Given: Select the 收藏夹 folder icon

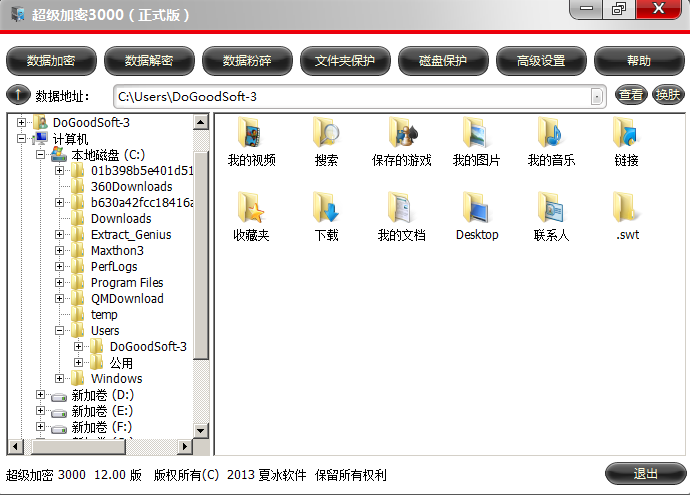Looking at the screenshot, I should [250, 207].
